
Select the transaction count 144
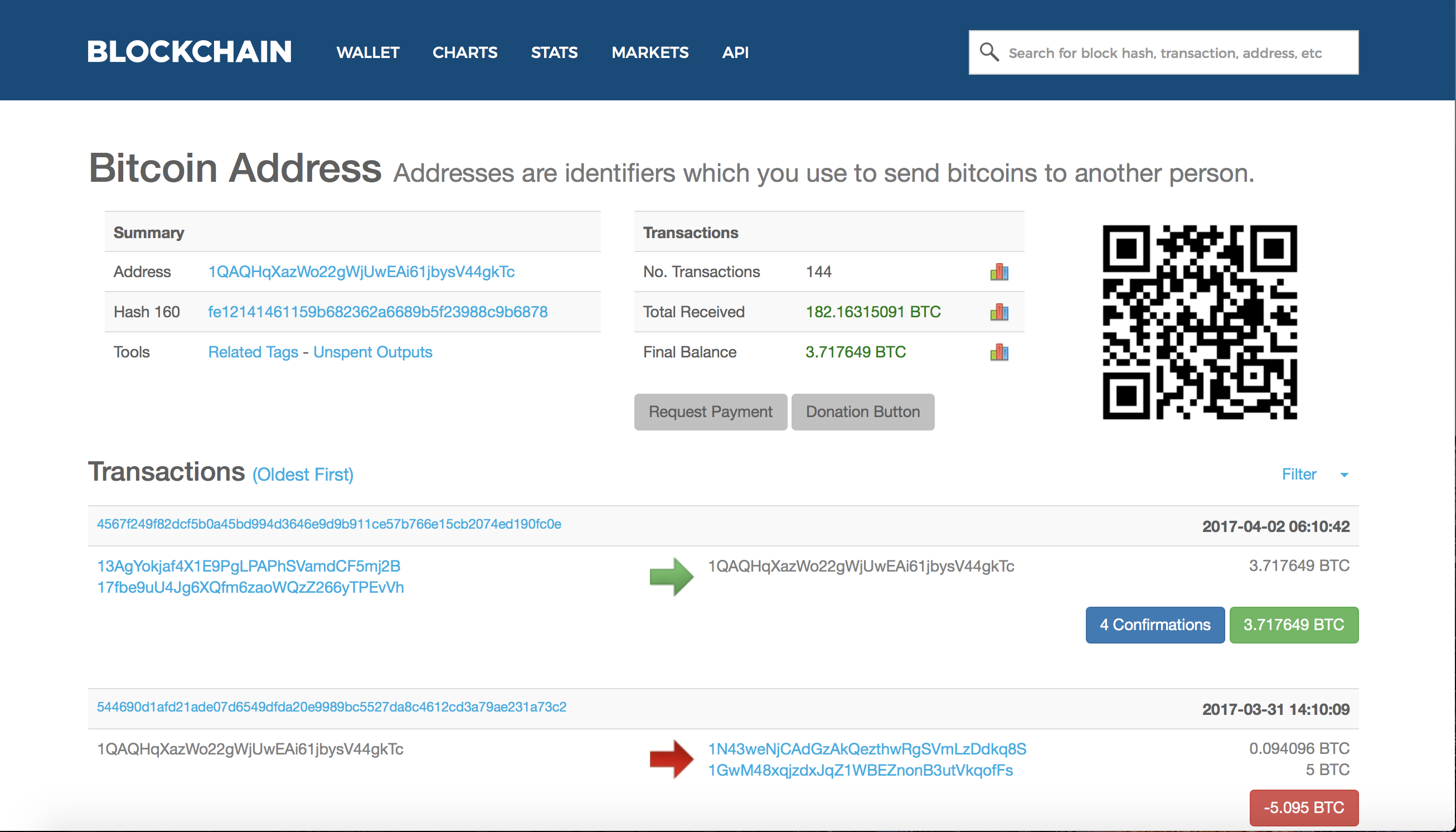pos(818,272)
